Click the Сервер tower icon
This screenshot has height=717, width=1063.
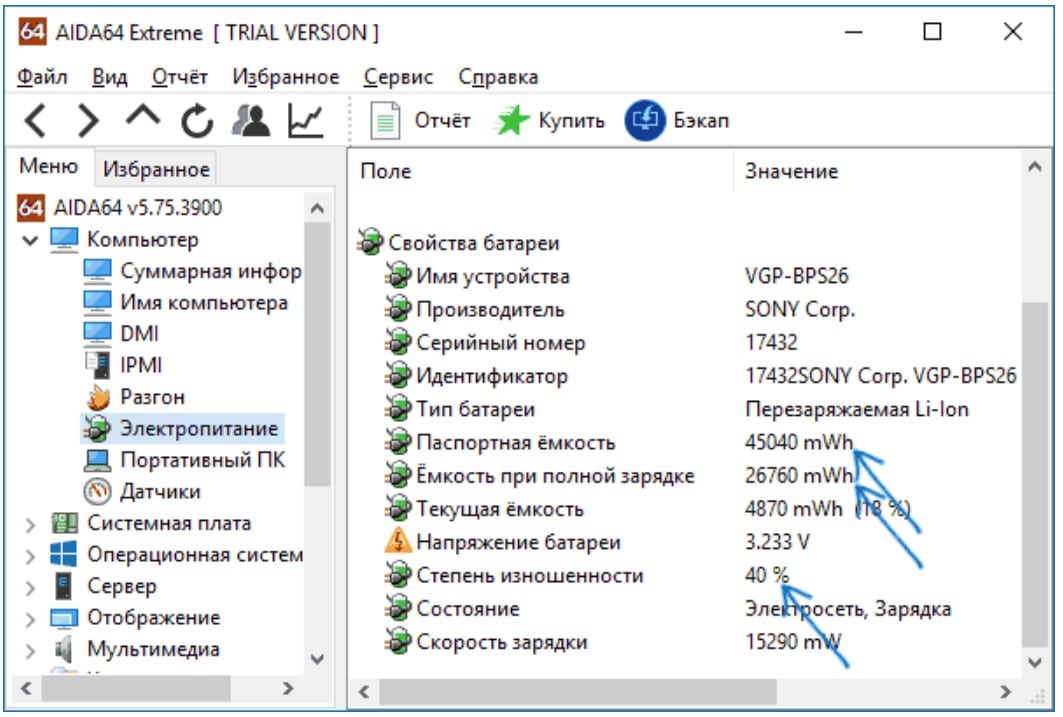64,586
